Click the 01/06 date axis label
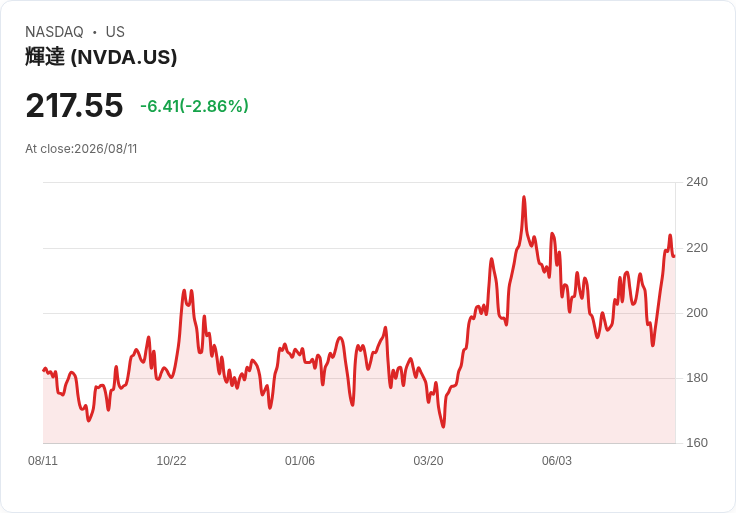Screen dimensions: 736x513 [299, 460]
